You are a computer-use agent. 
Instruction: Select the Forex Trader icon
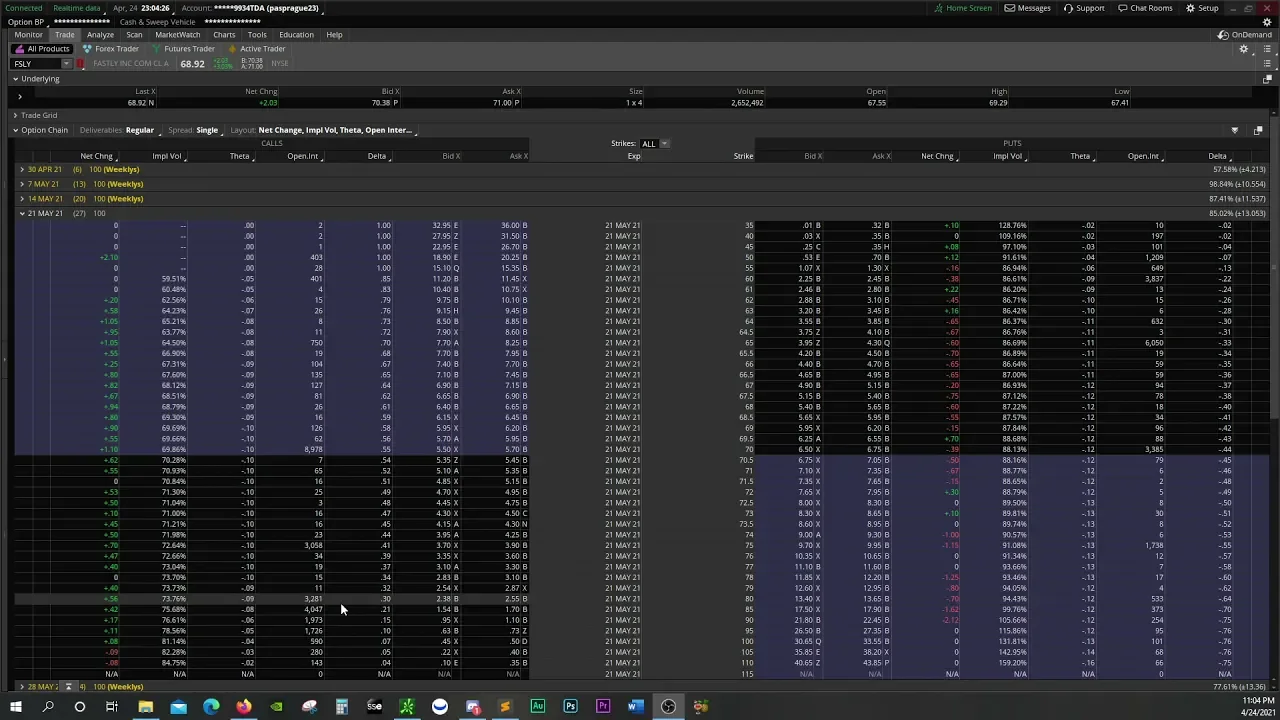point(87,49)
